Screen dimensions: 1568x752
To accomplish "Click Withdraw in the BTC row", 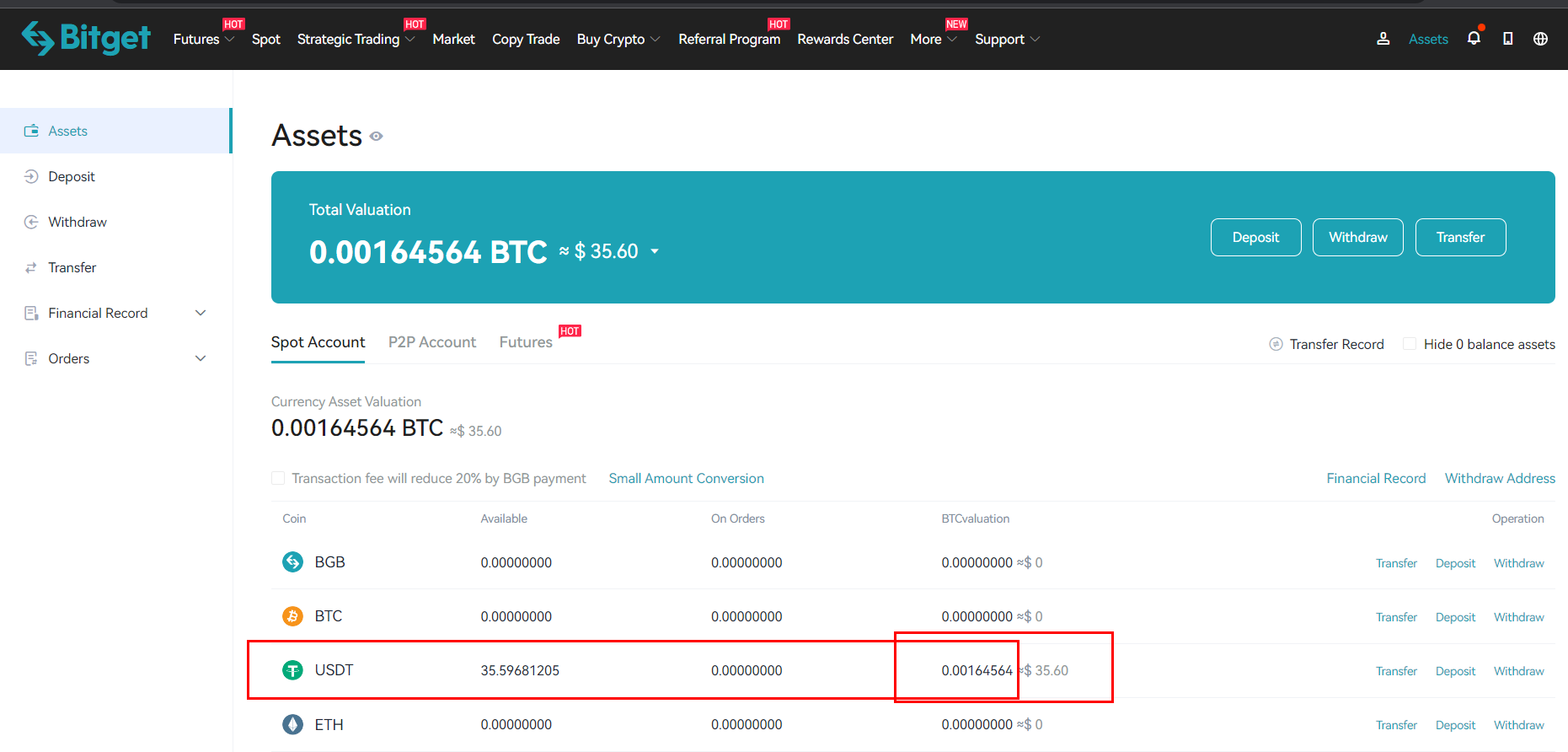I will [1518, 617].
